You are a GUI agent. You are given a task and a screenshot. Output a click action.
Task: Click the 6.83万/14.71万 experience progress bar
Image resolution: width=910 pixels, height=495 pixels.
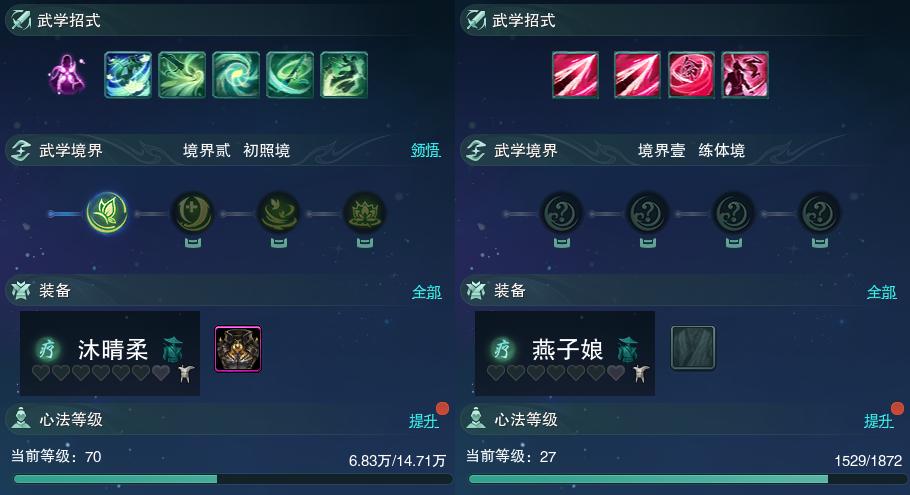[x=233, y=479]
